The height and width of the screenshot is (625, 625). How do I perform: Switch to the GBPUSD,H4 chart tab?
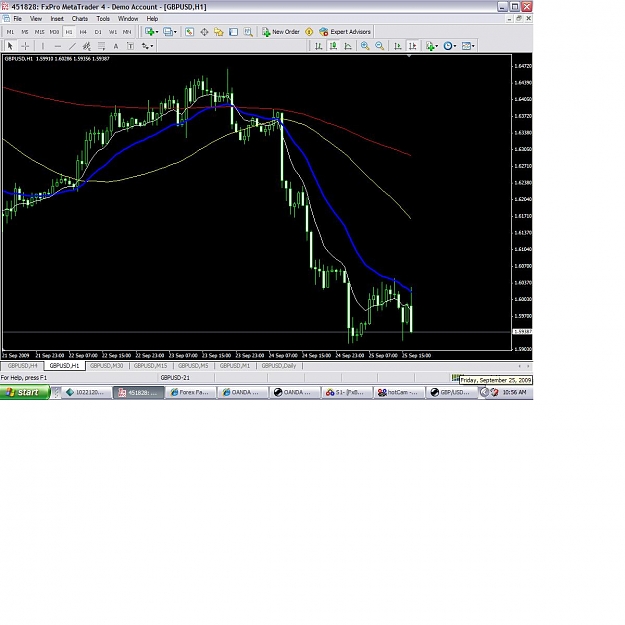click(x=22, y=366)
